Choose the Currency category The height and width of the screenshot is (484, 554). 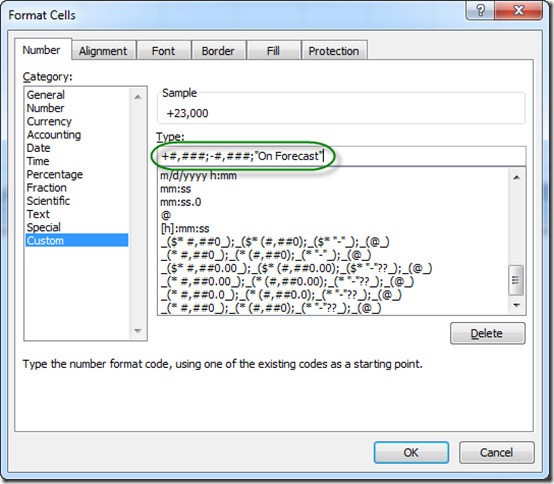[49, 122]
